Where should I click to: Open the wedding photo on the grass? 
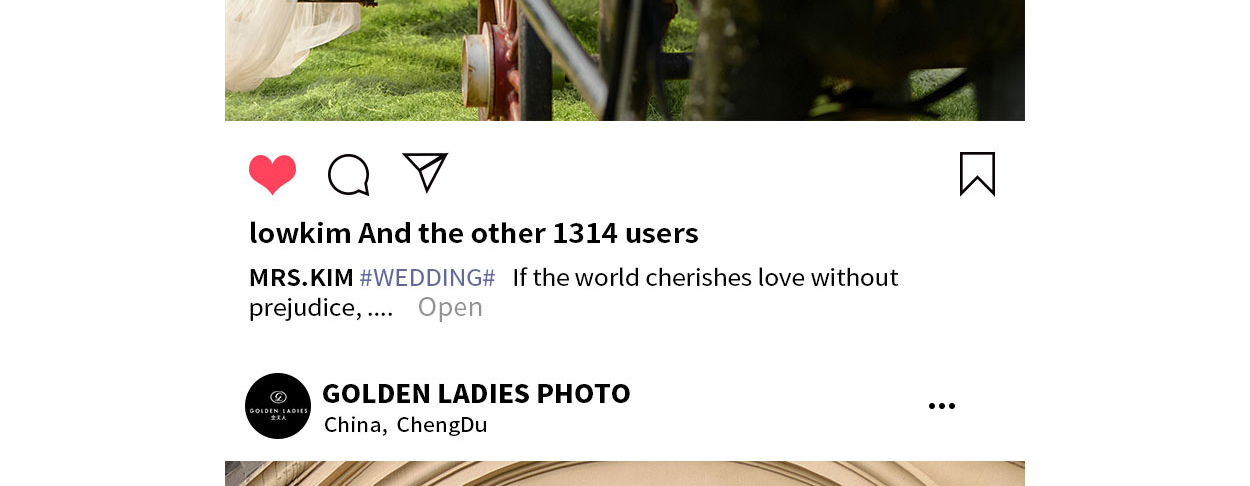[625, 60]
